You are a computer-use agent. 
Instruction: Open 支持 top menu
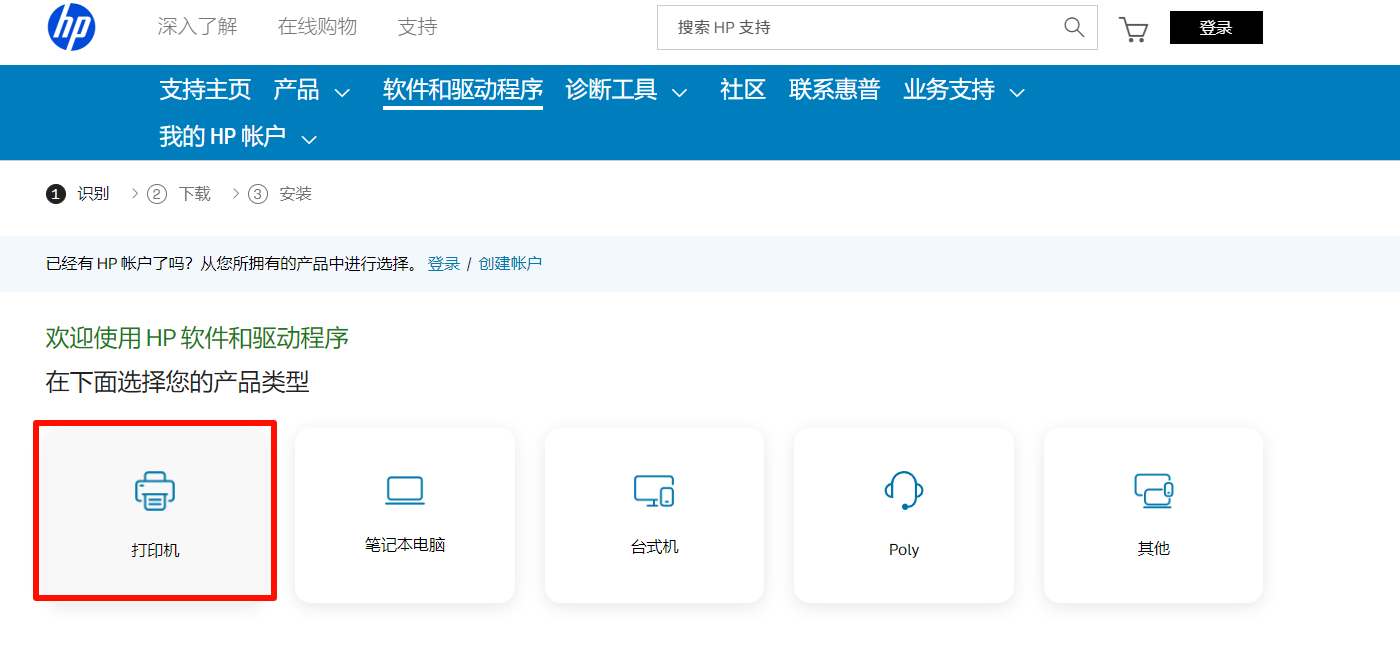pos(417,27)
